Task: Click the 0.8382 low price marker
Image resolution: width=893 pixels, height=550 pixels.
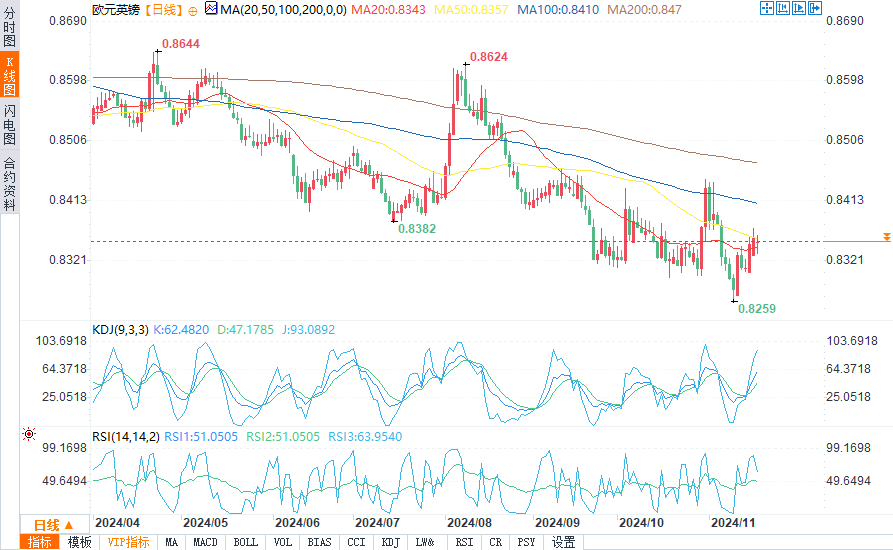Action: (417, 229)
